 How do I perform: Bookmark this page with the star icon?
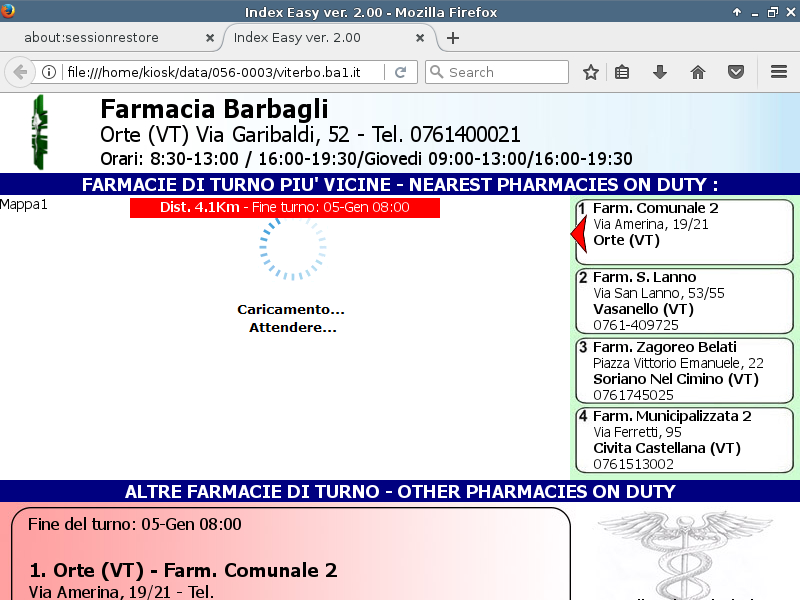pos(591,72)
